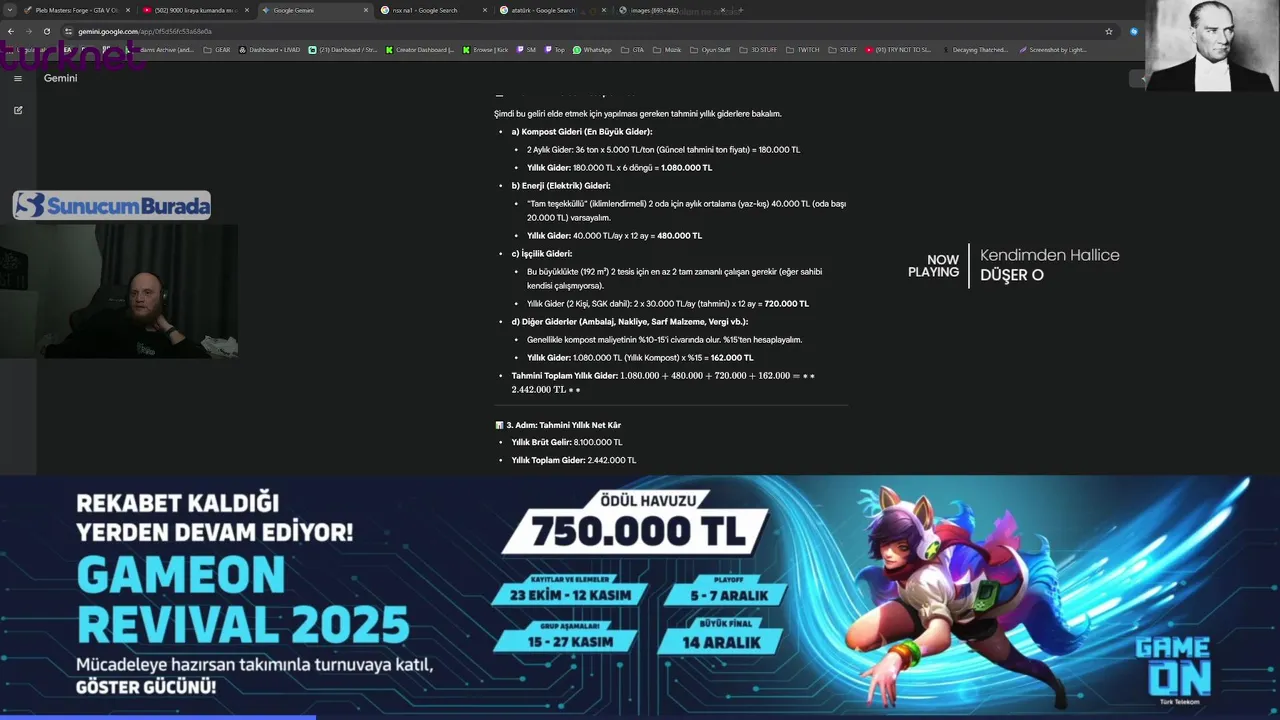Viewport: 1280px width, 720px height.
Task: Switch to the YouTube 9000 liraya kumanda tab
Action: coord(195,10)
